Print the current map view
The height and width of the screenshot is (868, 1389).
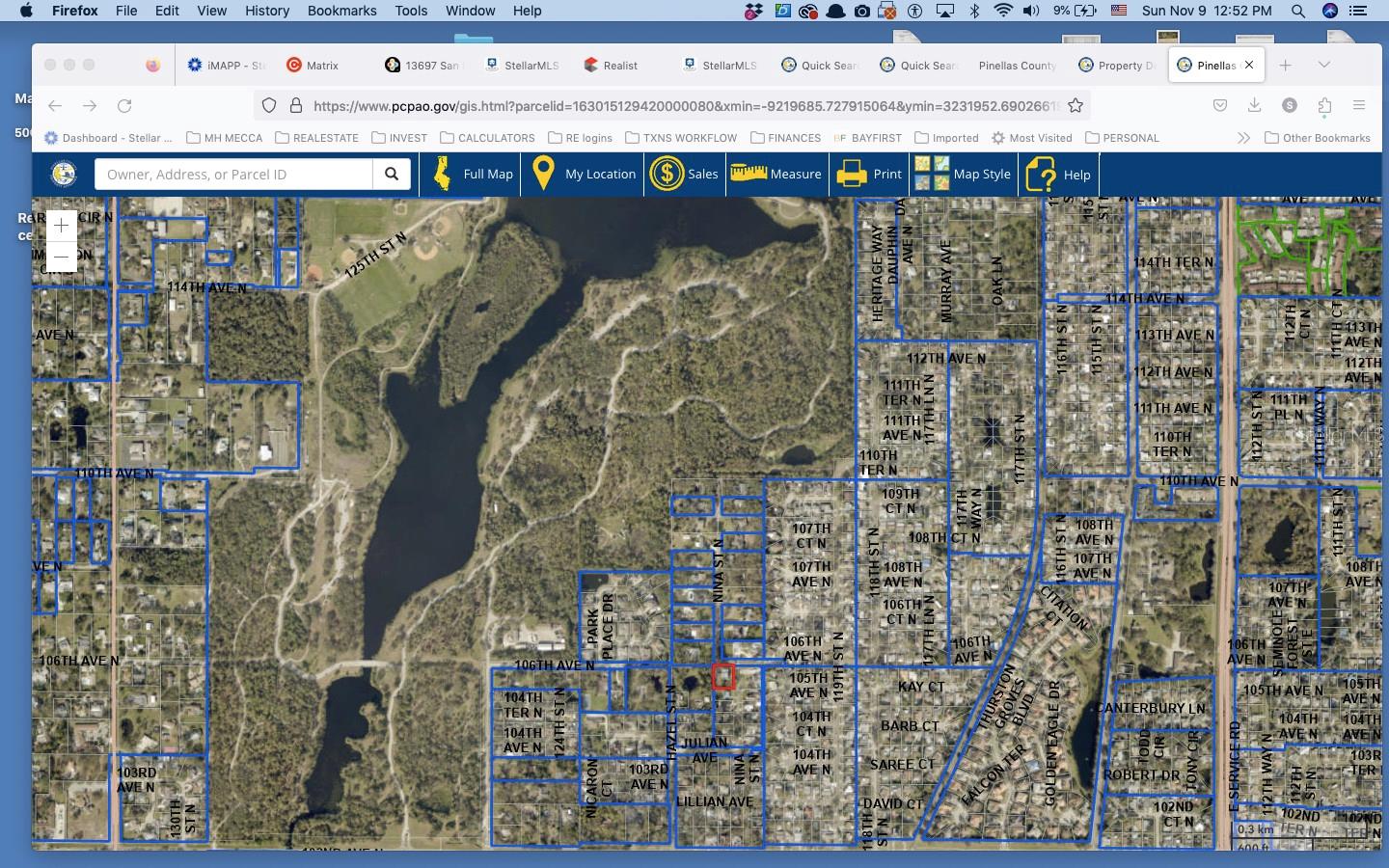(852, 175)
